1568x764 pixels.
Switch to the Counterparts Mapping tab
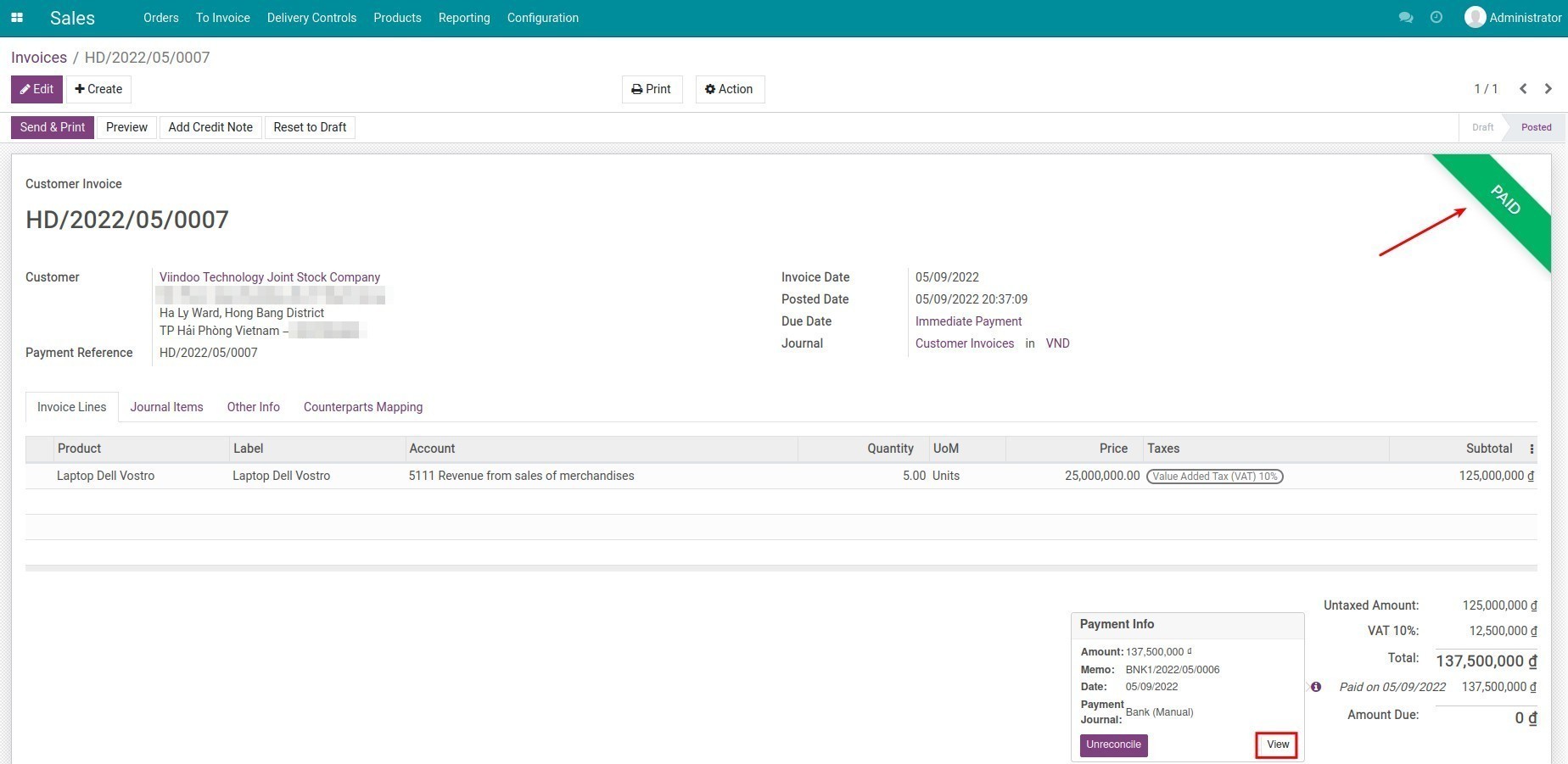point(363,407)
